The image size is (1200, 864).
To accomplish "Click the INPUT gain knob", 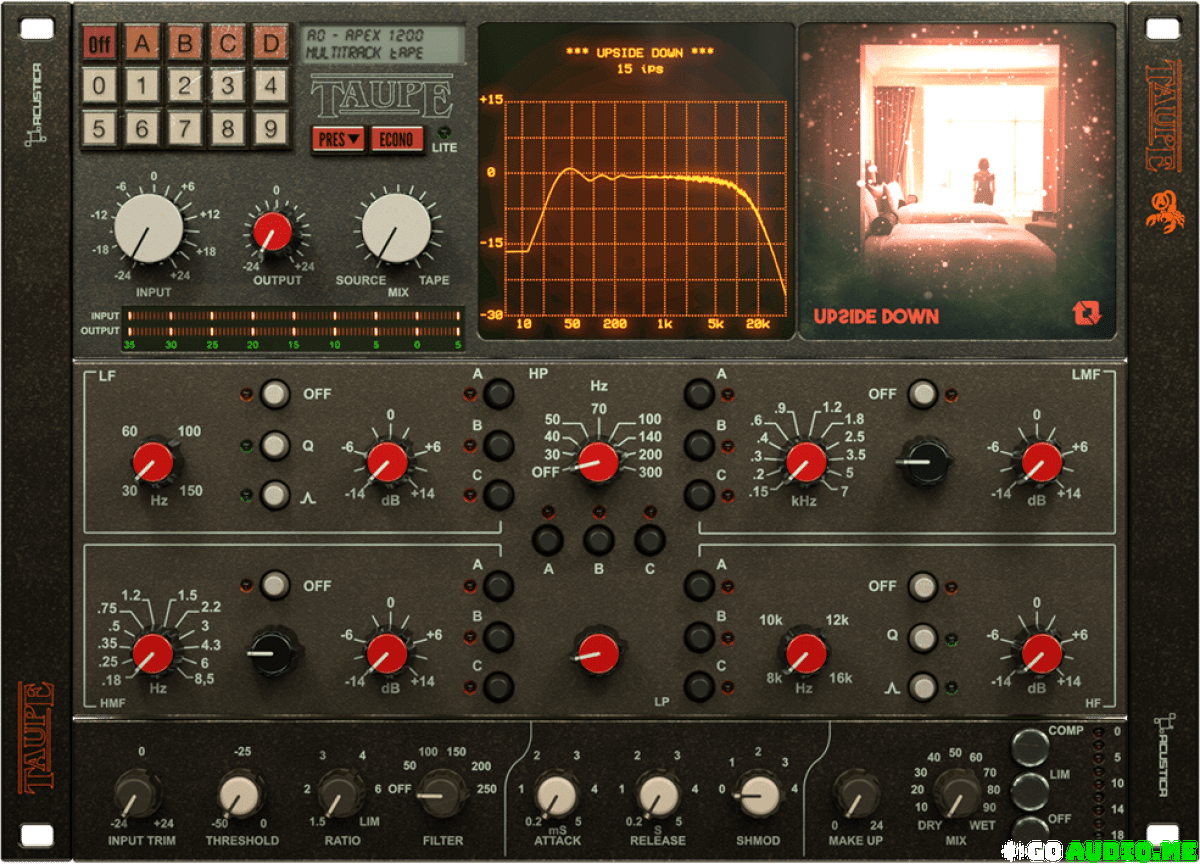I will tap(148, 229).
